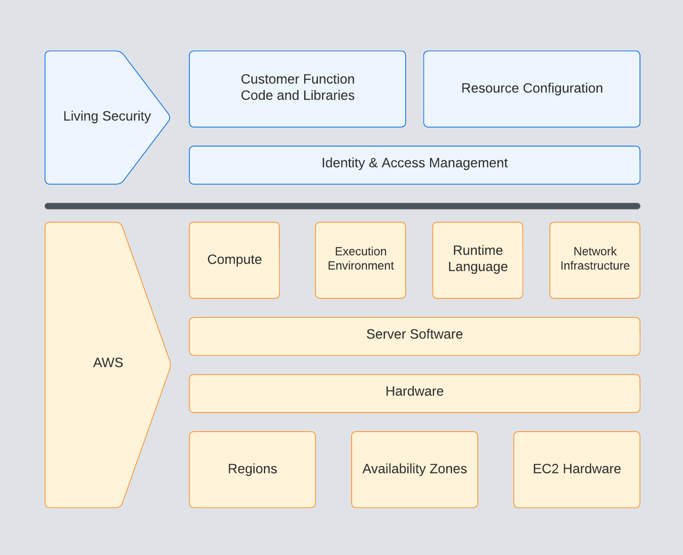Click the Runtime Language box
This screenshot has width=683, height=555.
click(478, 260)
